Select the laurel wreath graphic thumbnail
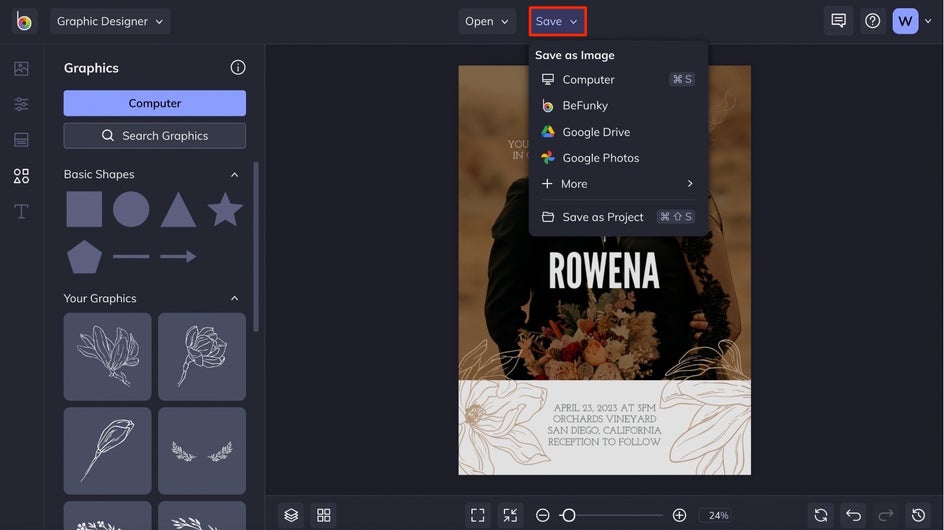This screenshot has width=944, height=530. pyautogui.click(x=202, y=450)
